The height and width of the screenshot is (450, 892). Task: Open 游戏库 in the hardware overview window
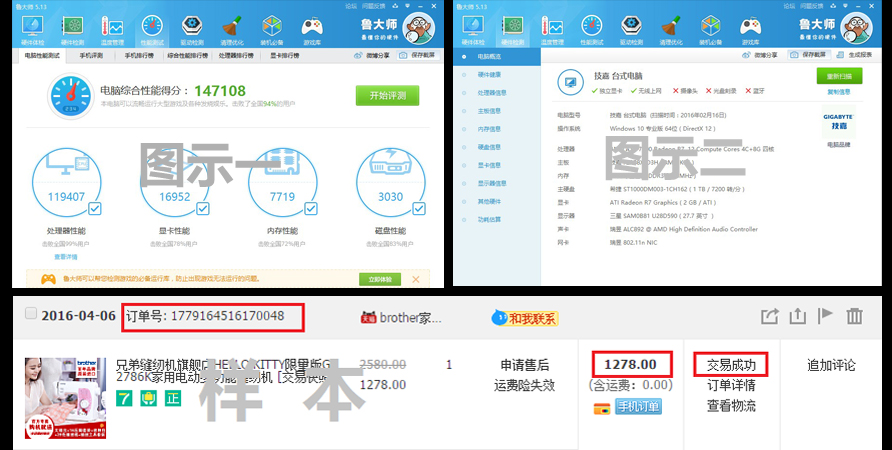(x=750, y=30)
